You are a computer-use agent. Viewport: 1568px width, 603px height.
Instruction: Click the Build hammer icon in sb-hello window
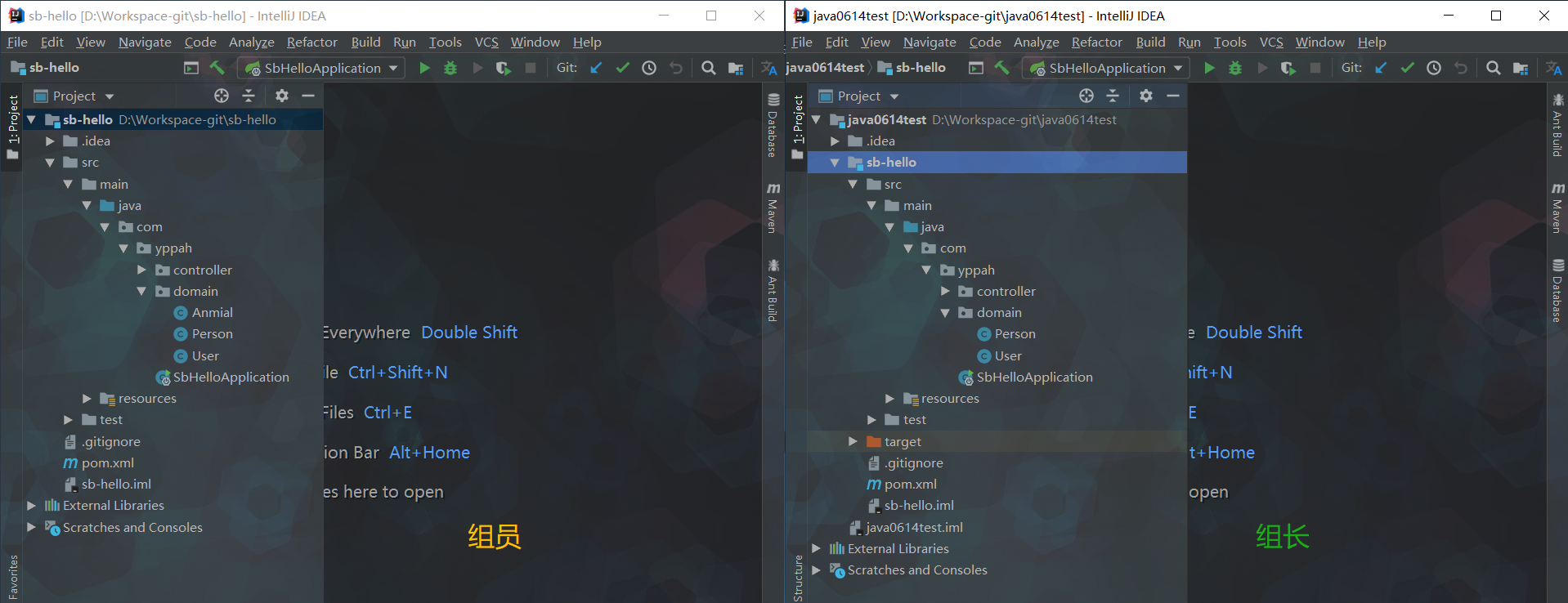coord(217,68)
